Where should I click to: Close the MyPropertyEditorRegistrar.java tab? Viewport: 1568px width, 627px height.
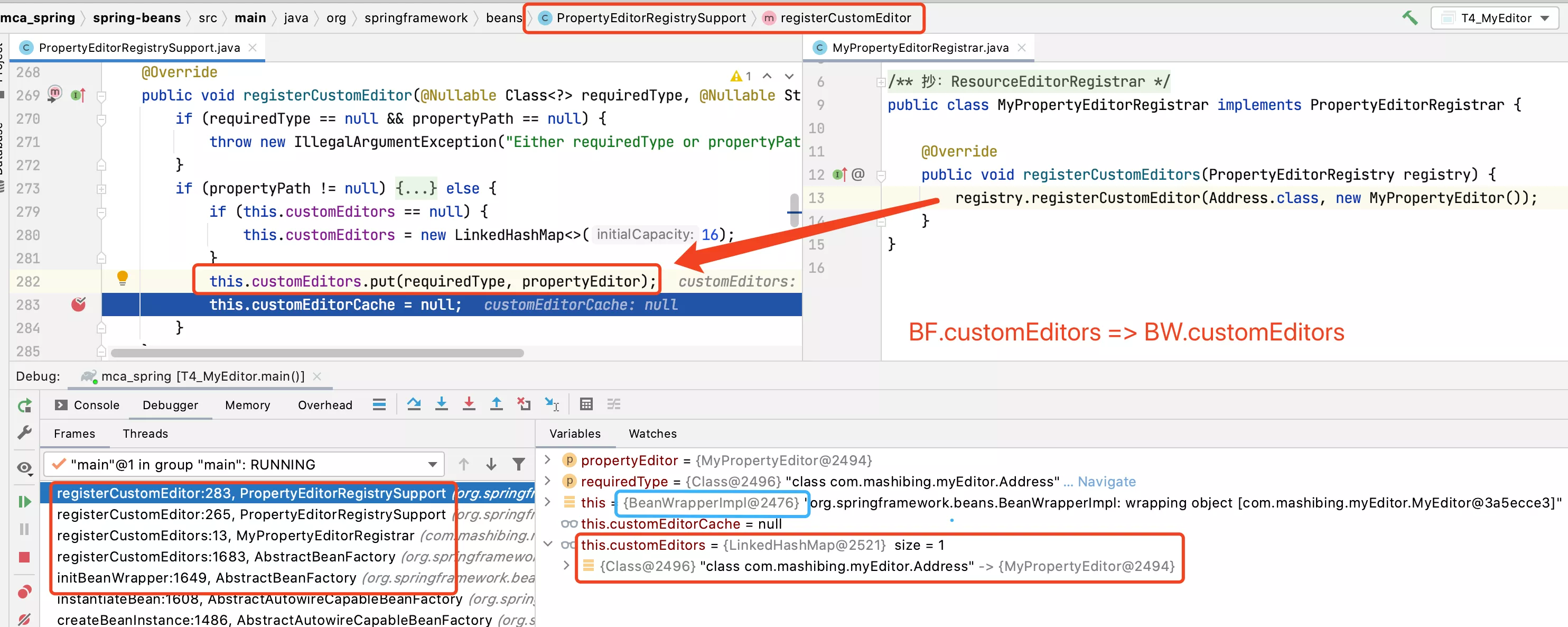(x=1022, y=48)
